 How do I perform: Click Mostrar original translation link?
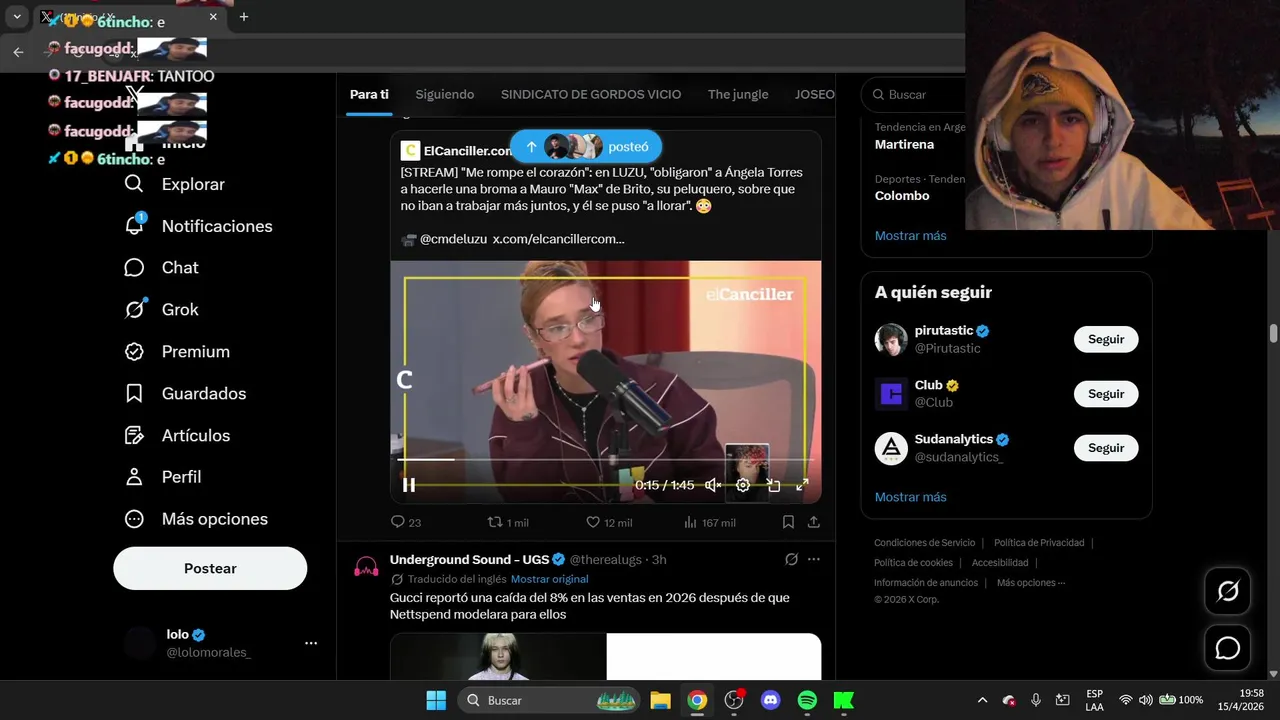(550, 579)
